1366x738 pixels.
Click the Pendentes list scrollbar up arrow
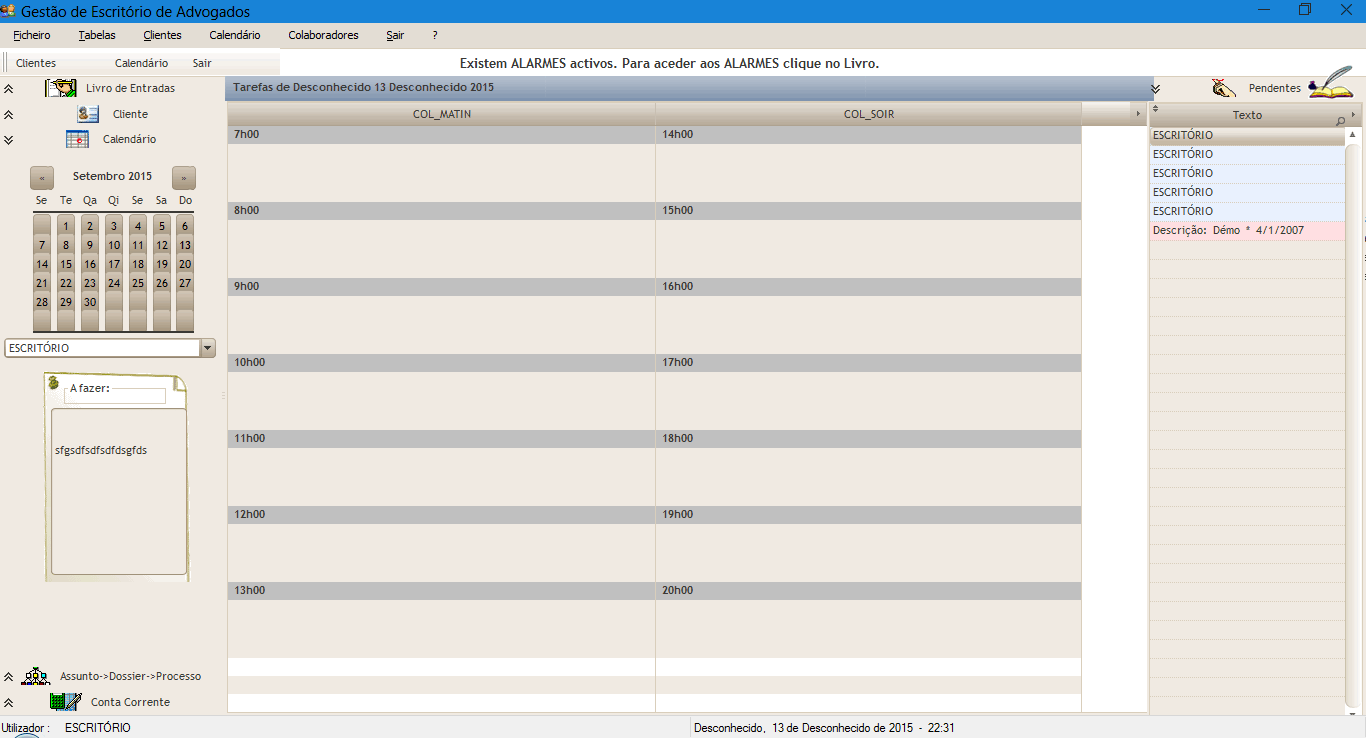[1353, 134]
